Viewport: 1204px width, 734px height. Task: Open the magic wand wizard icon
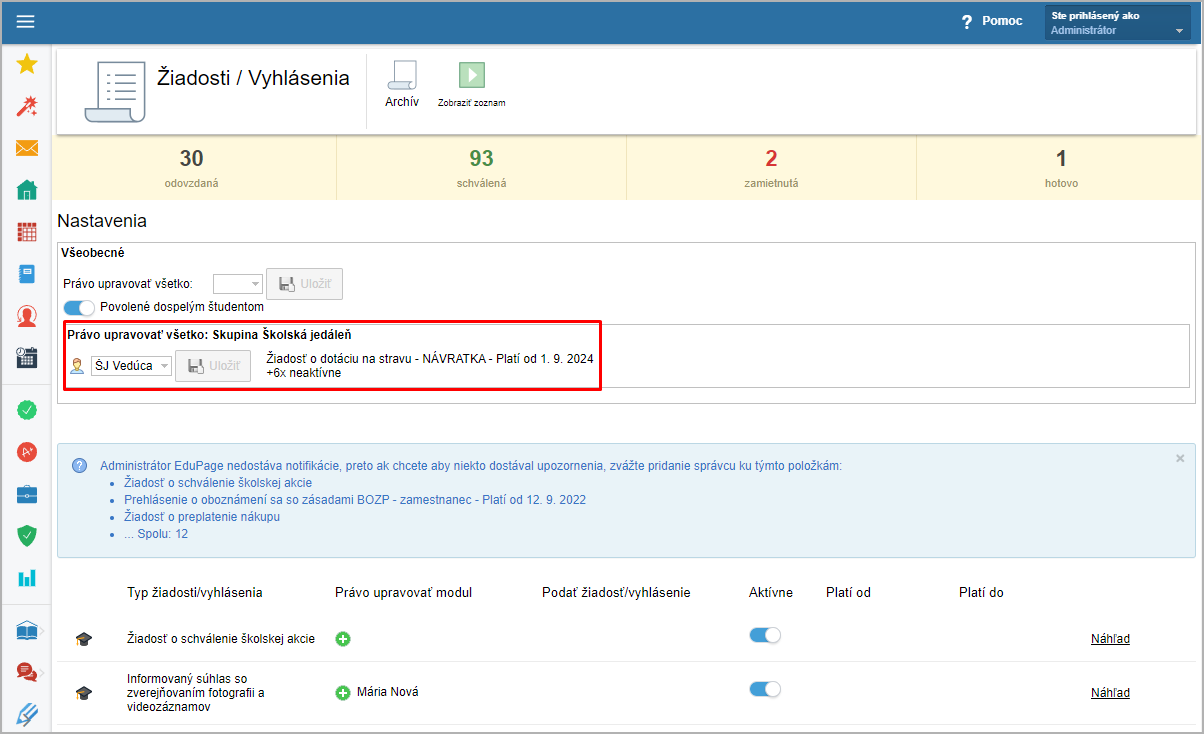tap(27, 107)
